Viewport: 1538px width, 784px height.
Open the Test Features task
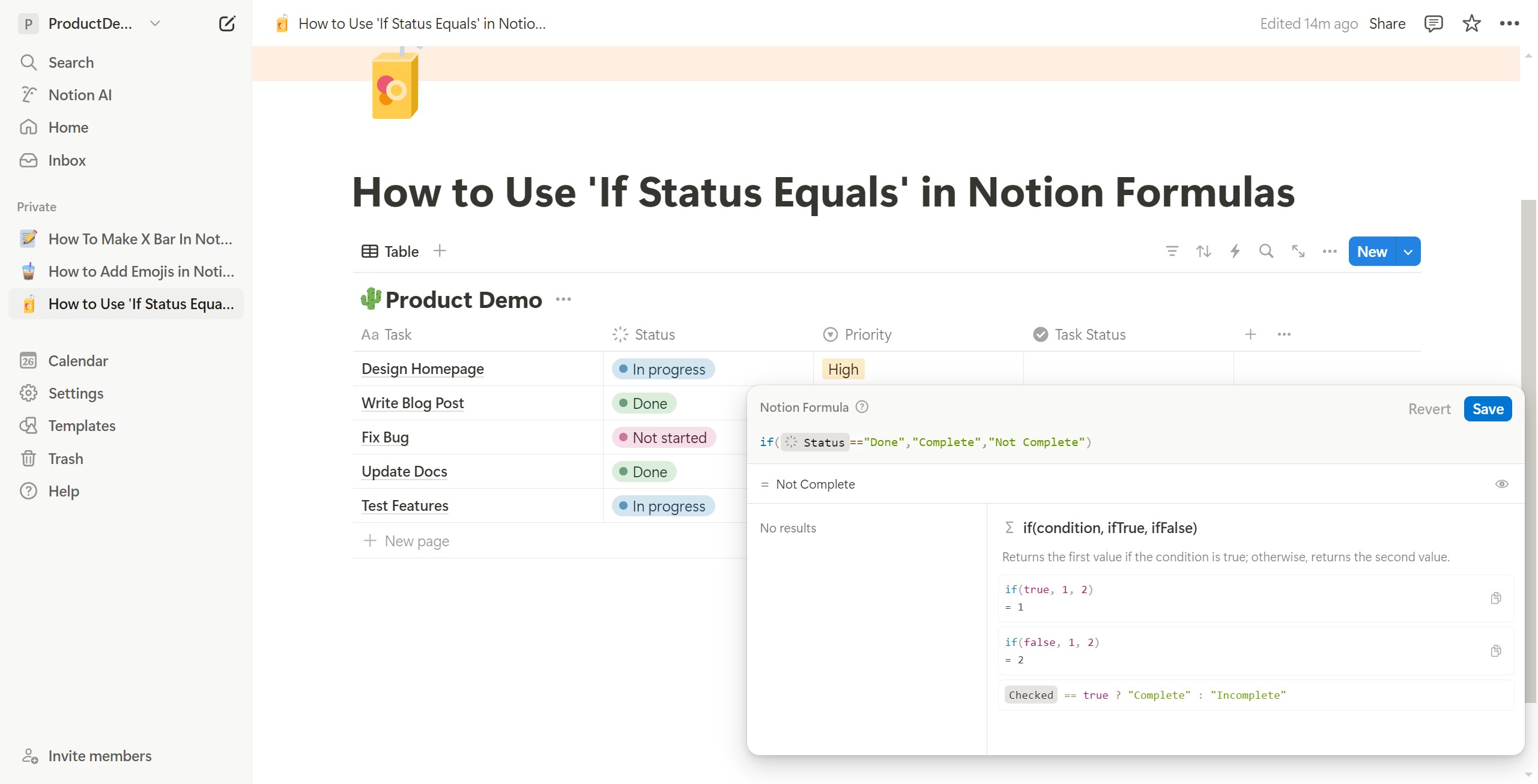click(x=405, y=505)
